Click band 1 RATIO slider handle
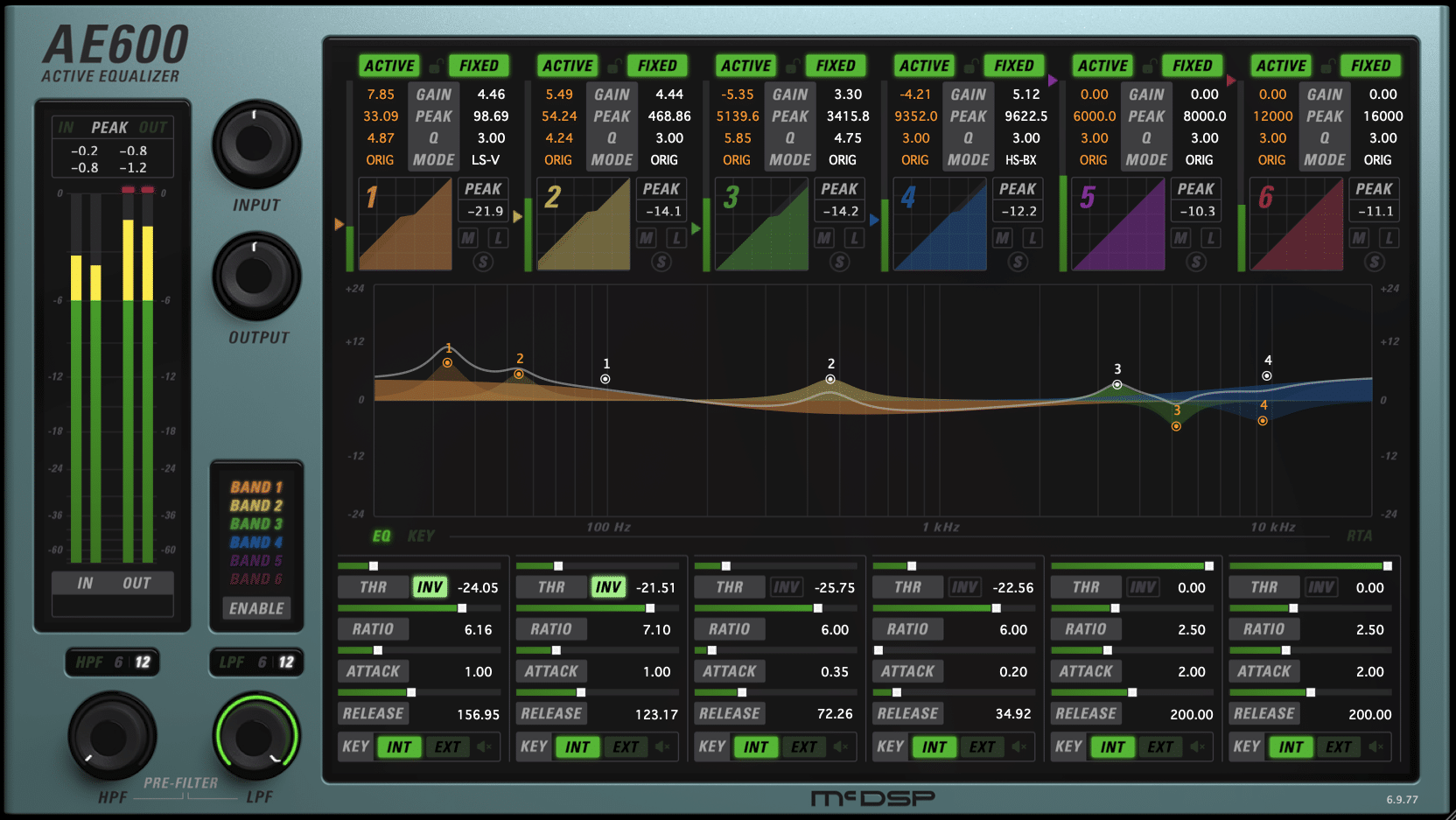The height and width of the screenshot is (820, 1456). [x=462, y=608]
